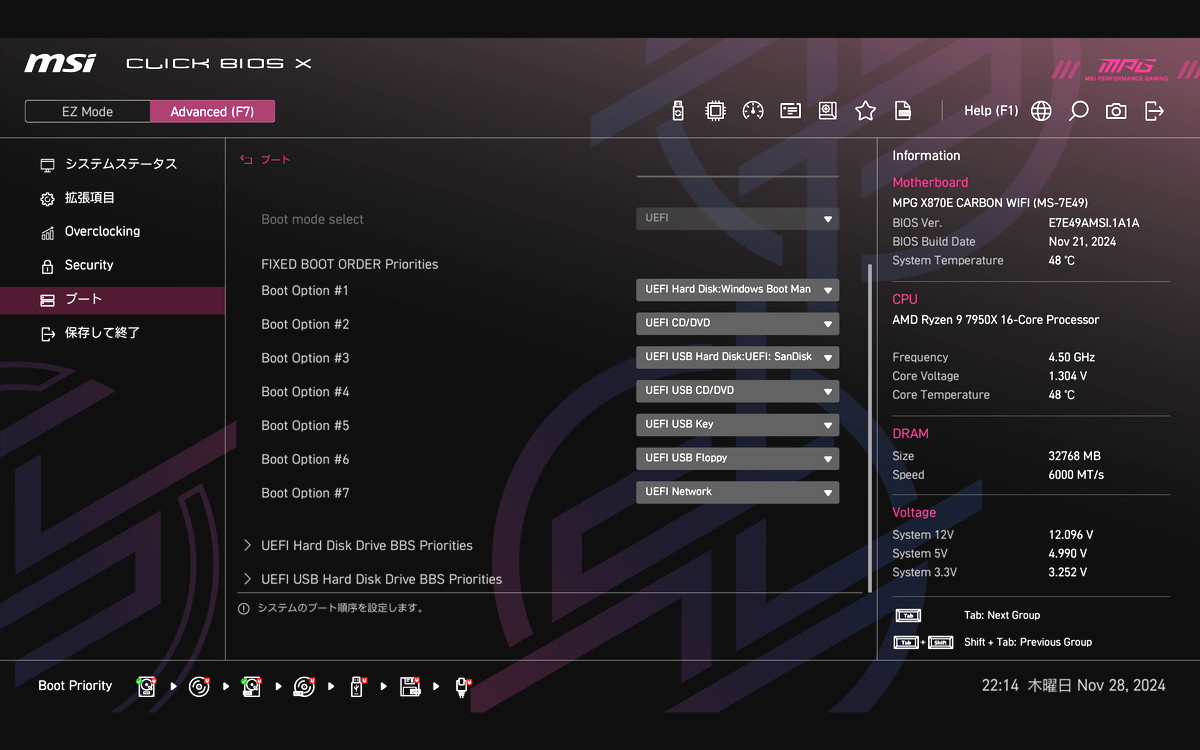Open Favorites star icon
The width and height of the screenshot is (1200, 750).
(865, 111)
